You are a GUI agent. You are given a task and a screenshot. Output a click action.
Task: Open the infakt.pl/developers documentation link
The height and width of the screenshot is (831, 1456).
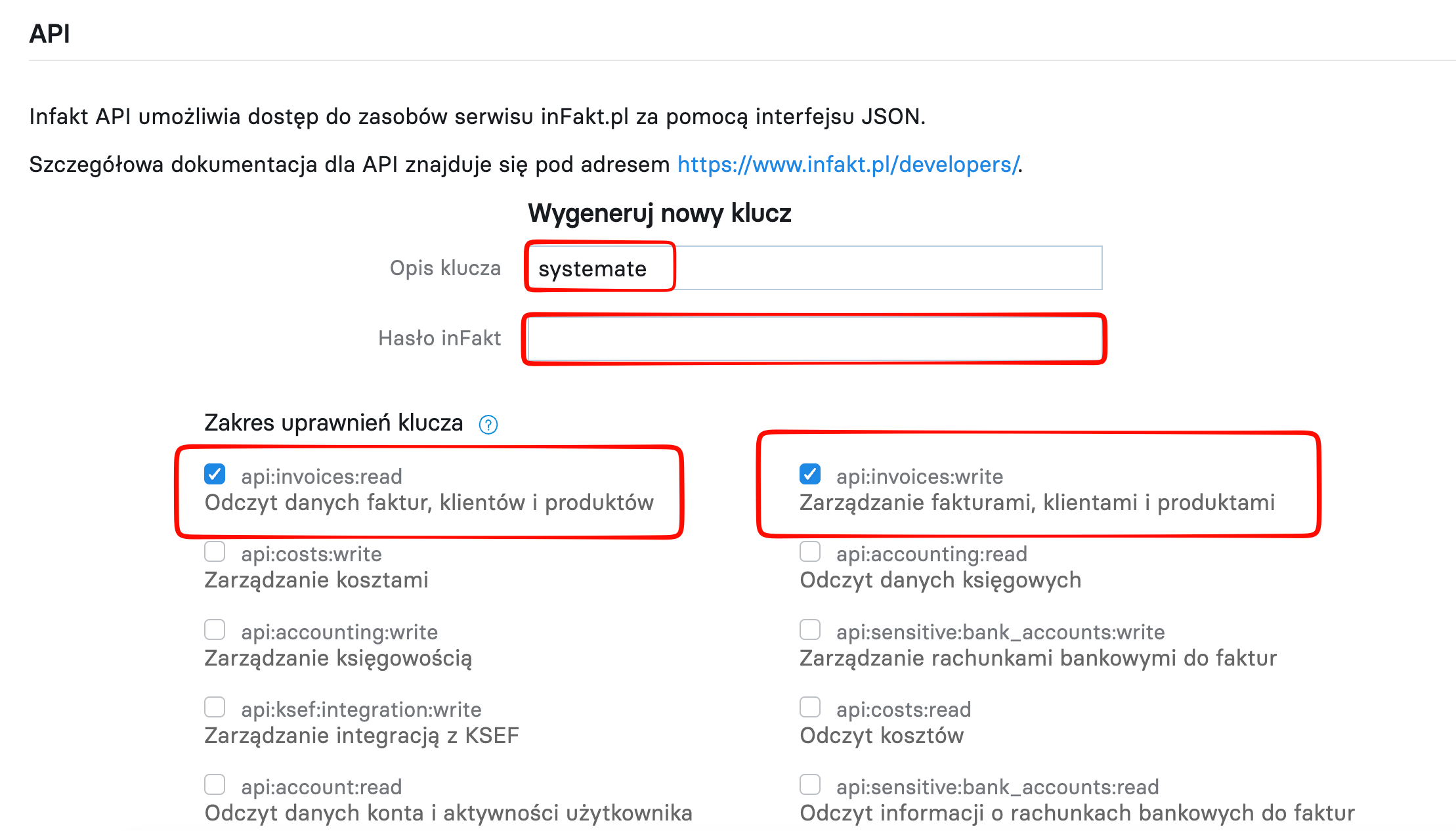(x=847, y=164)
